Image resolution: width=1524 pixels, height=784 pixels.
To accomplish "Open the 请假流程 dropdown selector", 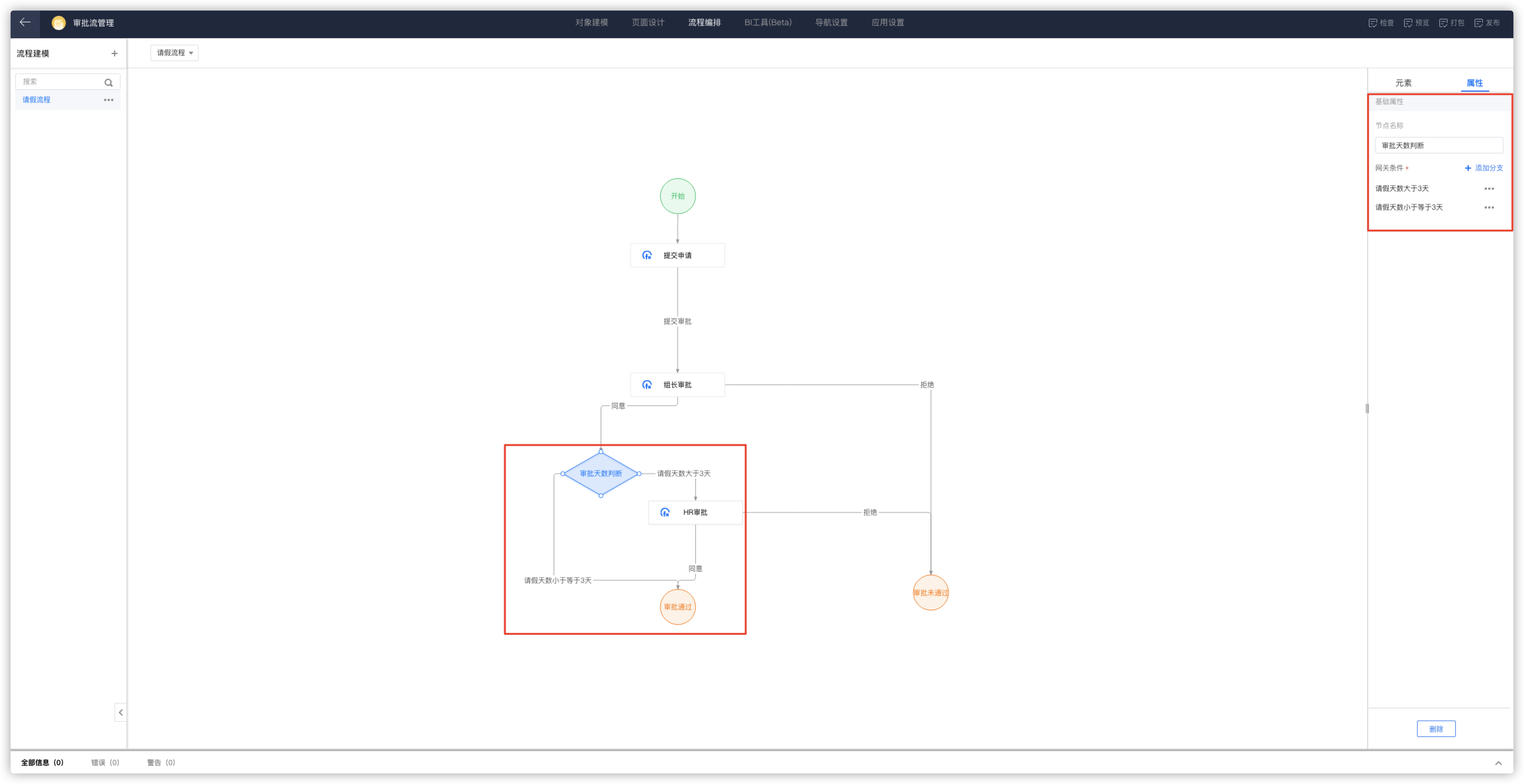I will click(175, 53).
